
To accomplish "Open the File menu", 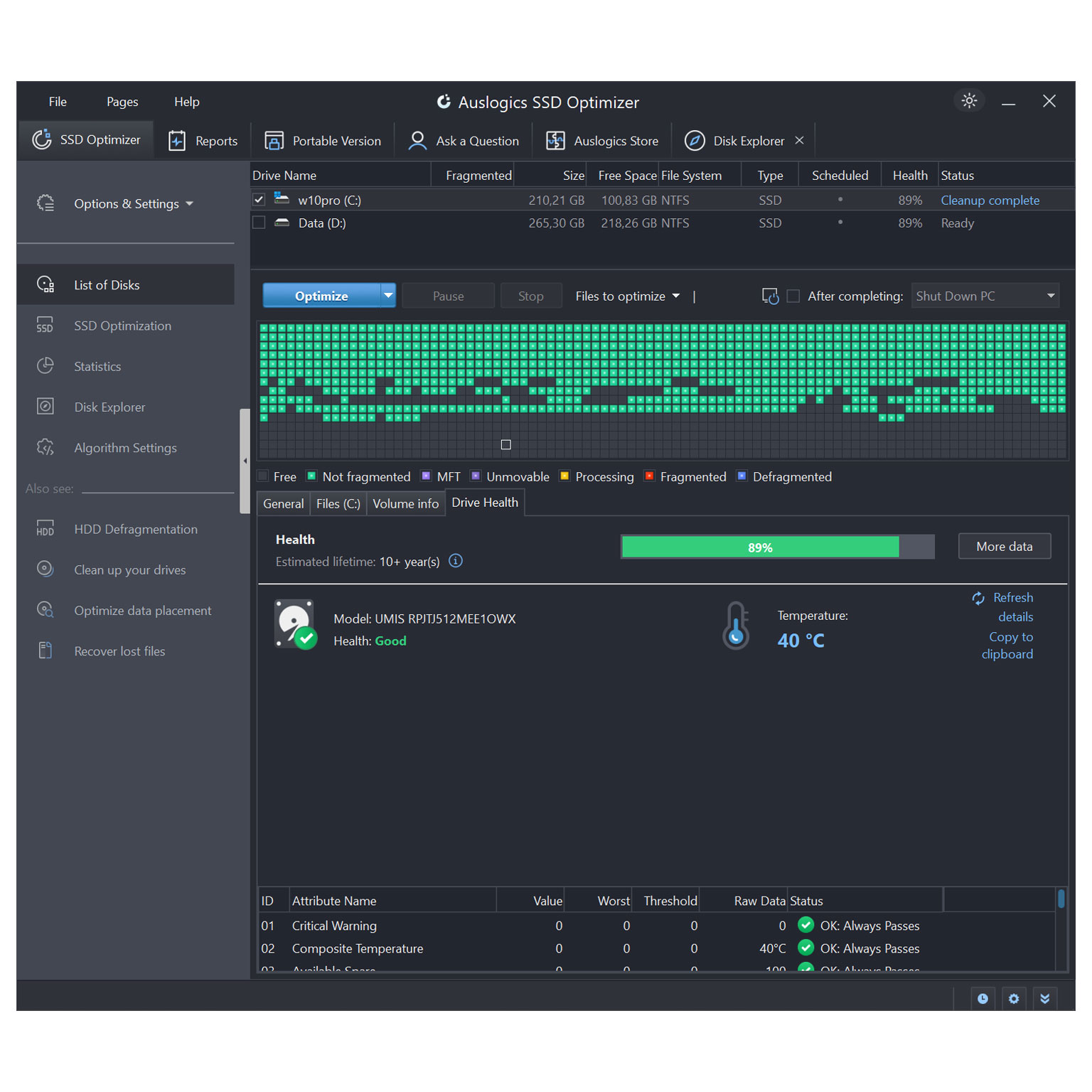I will (58, 102).
